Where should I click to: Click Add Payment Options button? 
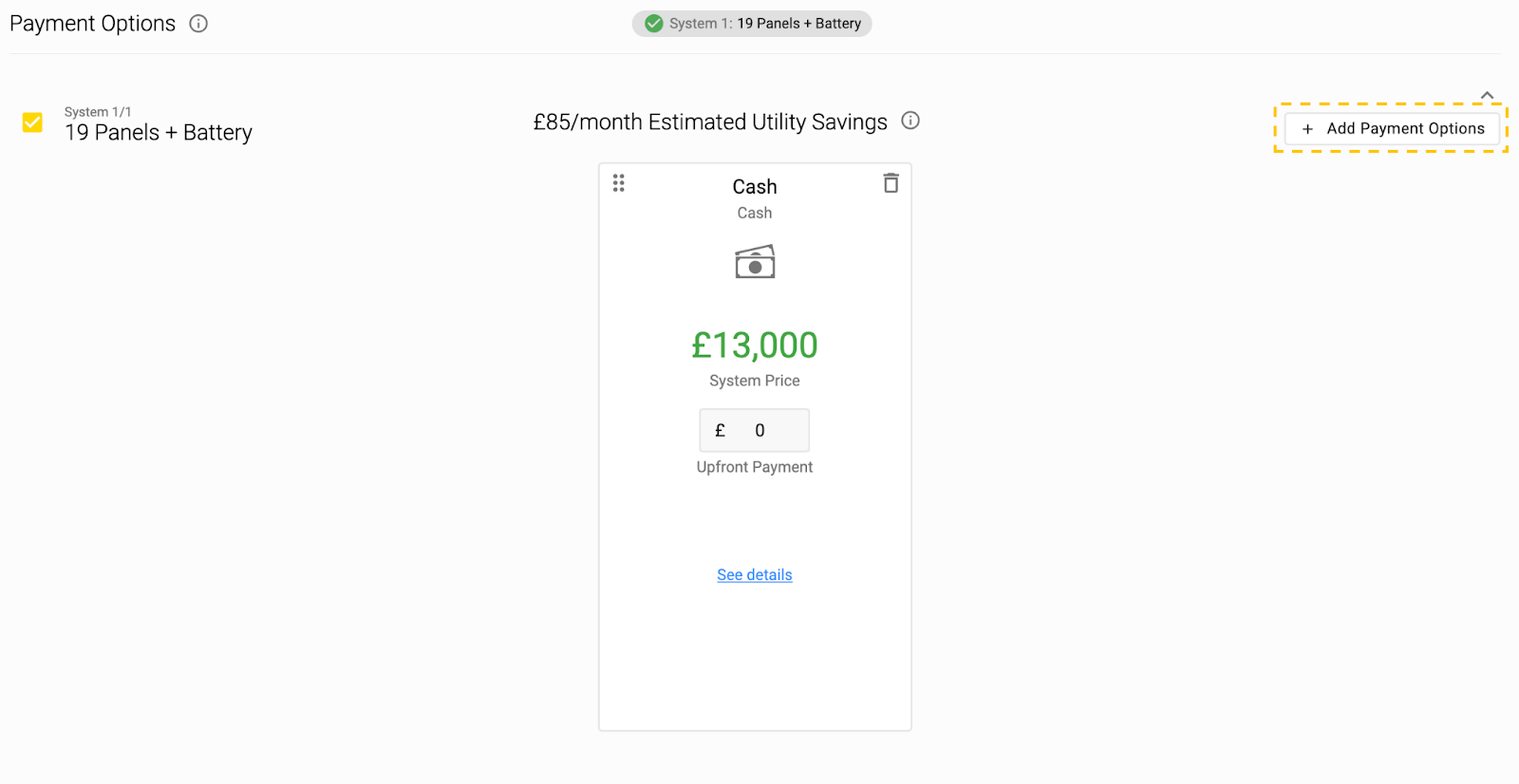[x=1392, y=129]
